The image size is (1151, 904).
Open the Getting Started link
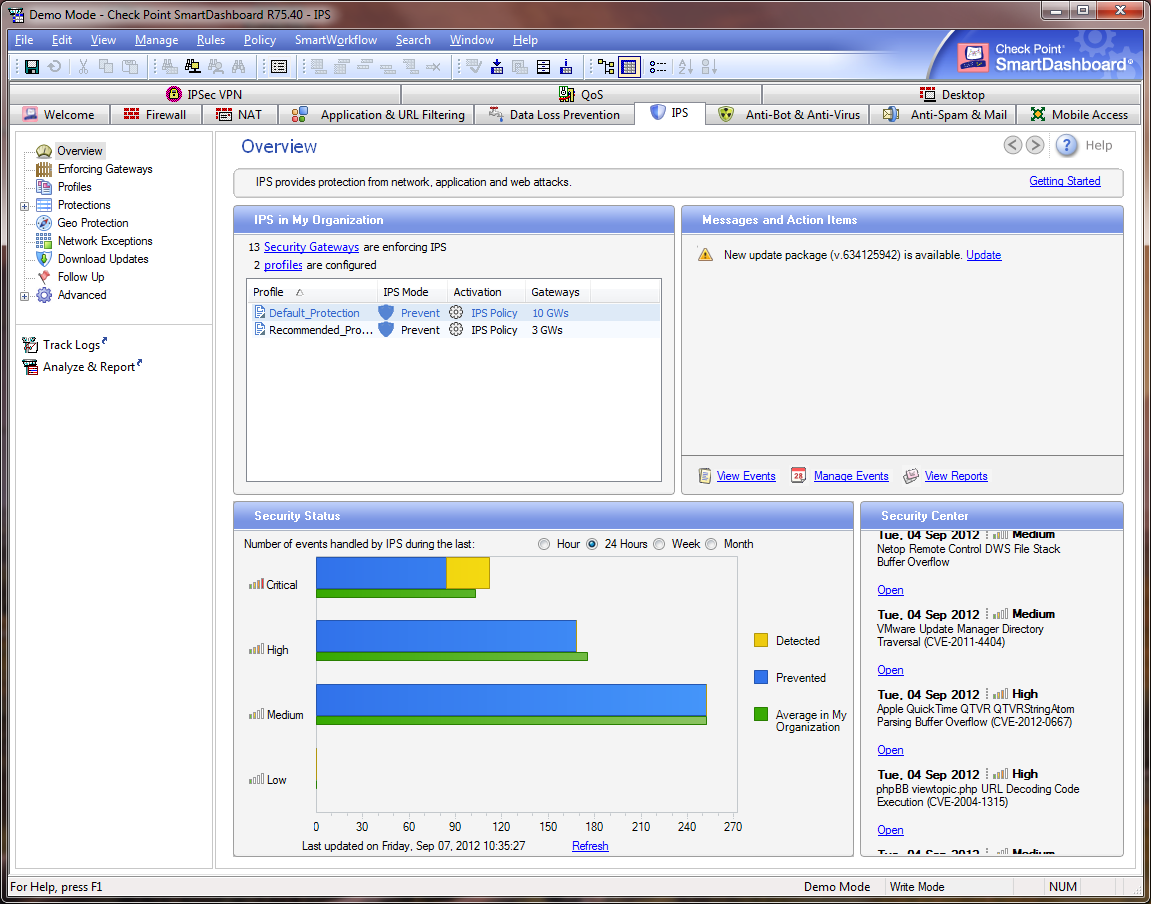coord(1064,181)
